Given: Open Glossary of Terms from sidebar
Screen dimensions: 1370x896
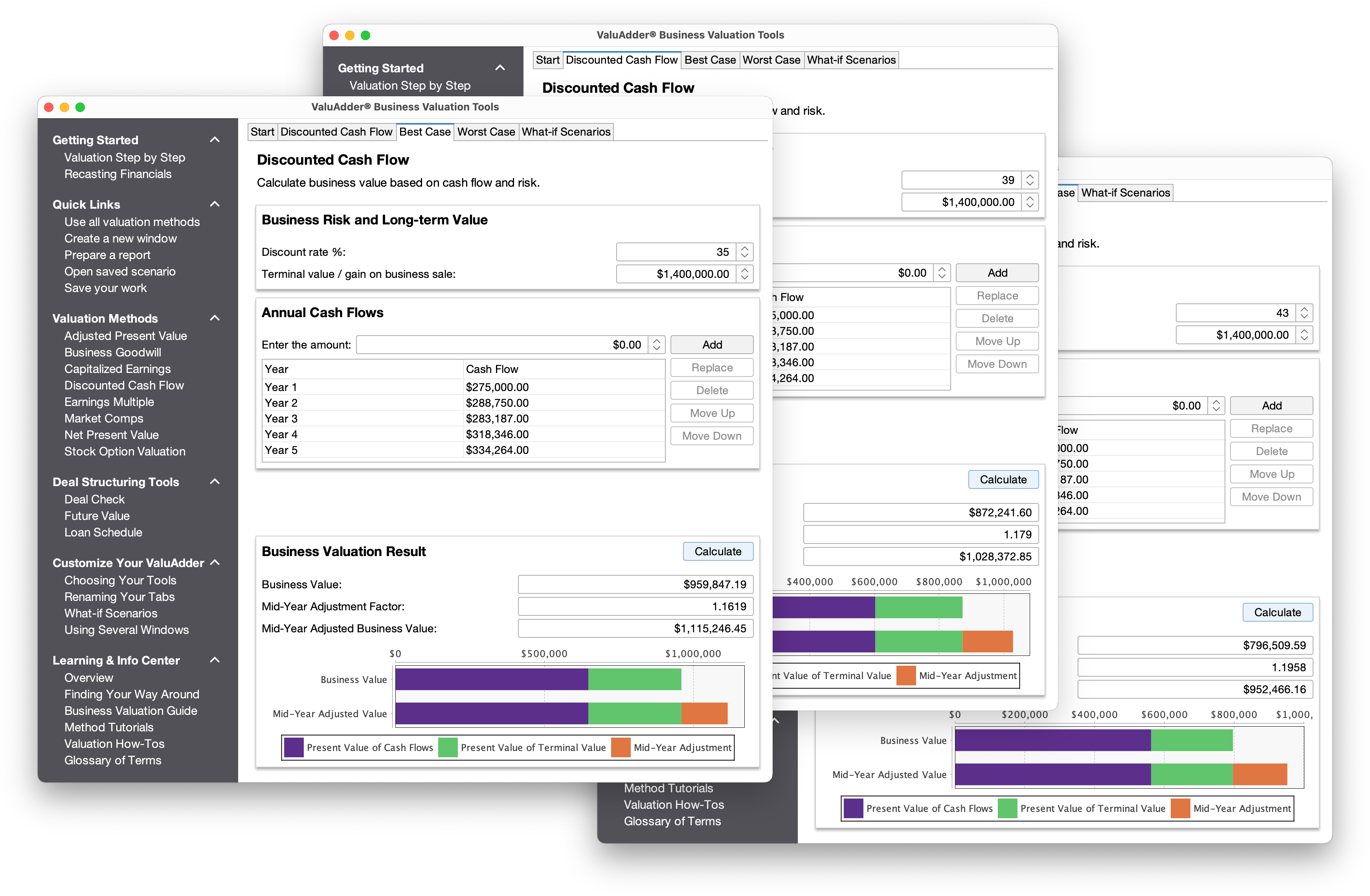Looking at the screenshot, I should (x=113, y=760).
